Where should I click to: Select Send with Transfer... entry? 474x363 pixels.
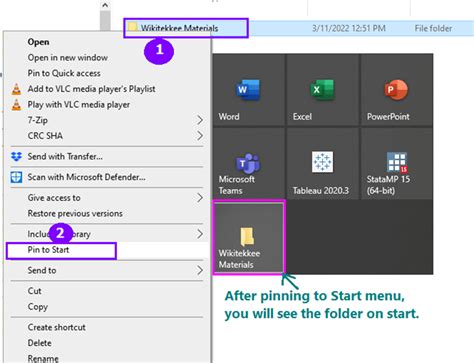click(x=65, y=156)
